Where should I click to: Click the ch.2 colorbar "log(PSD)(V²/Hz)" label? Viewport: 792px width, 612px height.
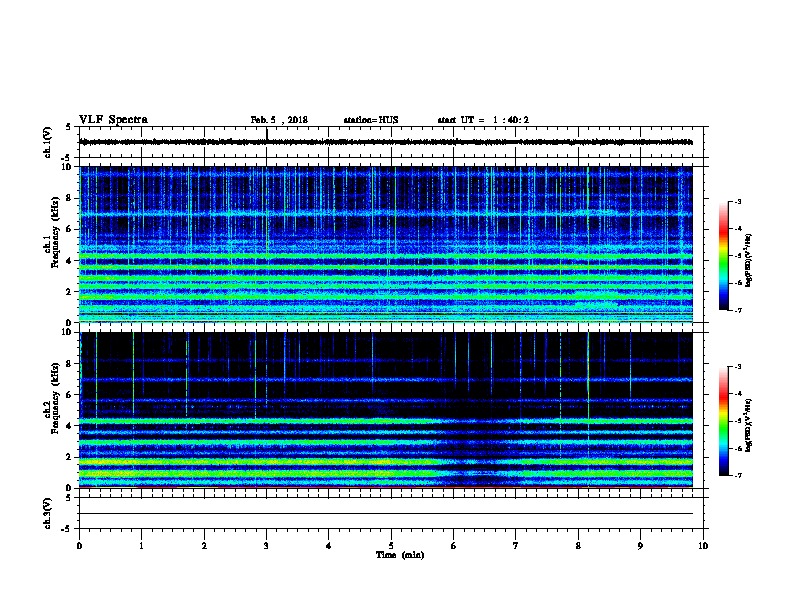[748, 426]
